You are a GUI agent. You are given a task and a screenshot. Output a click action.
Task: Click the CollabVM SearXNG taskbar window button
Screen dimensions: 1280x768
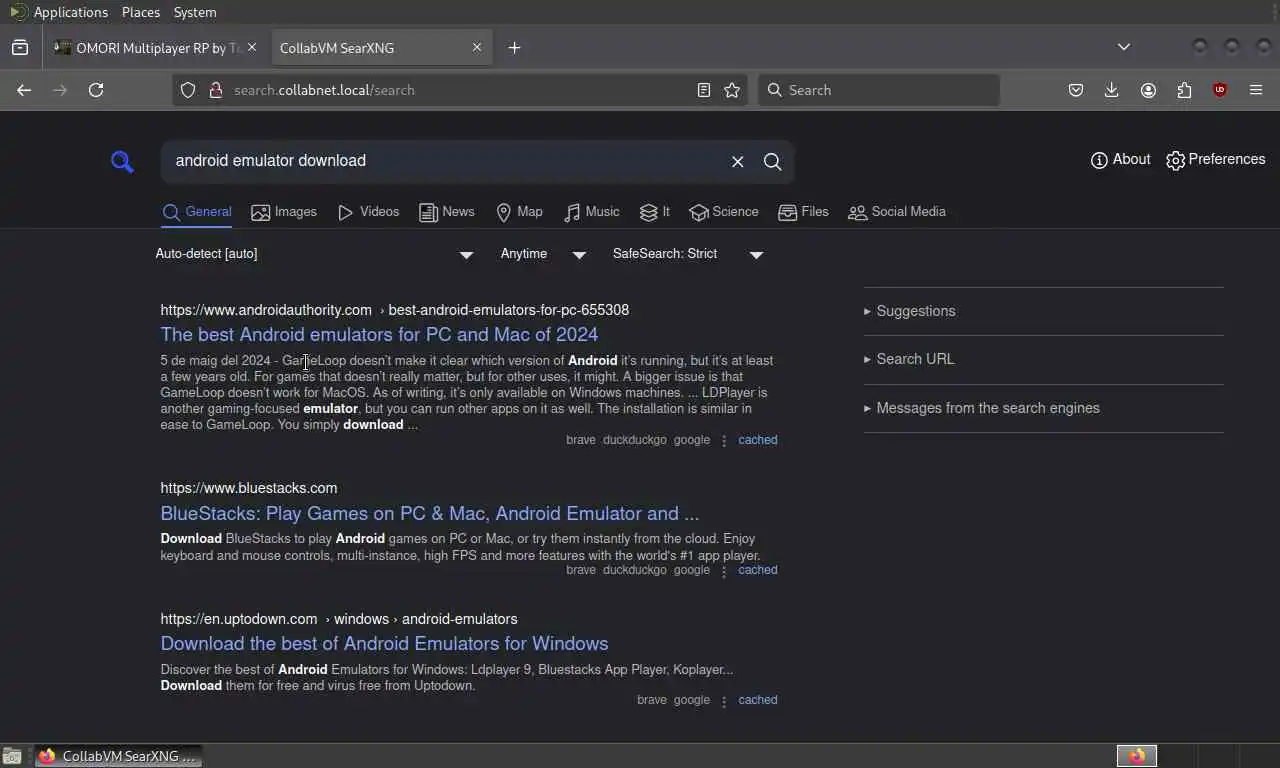coord(119,756)
